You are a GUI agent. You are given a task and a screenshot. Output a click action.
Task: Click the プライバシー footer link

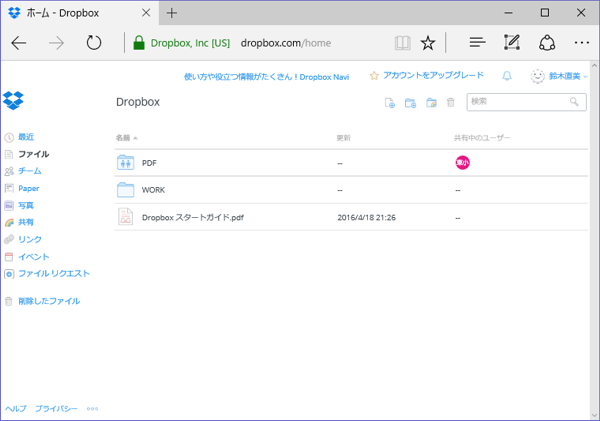(56, 409)
